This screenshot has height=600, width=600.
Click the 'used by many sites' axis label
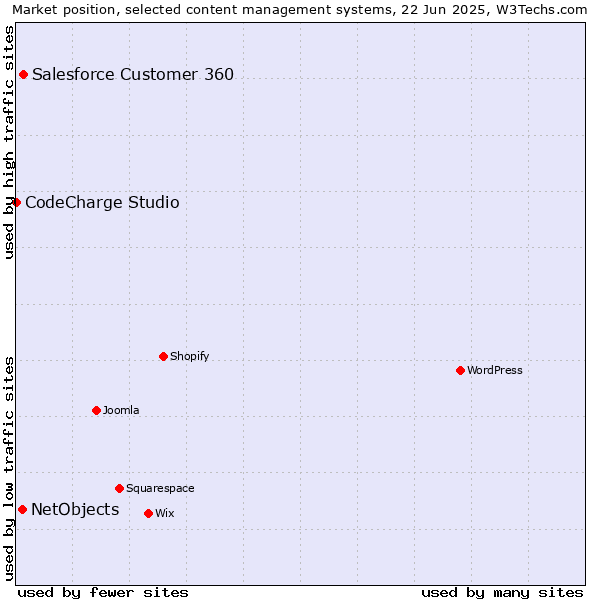pyautogui.click(x=502, y=593)
